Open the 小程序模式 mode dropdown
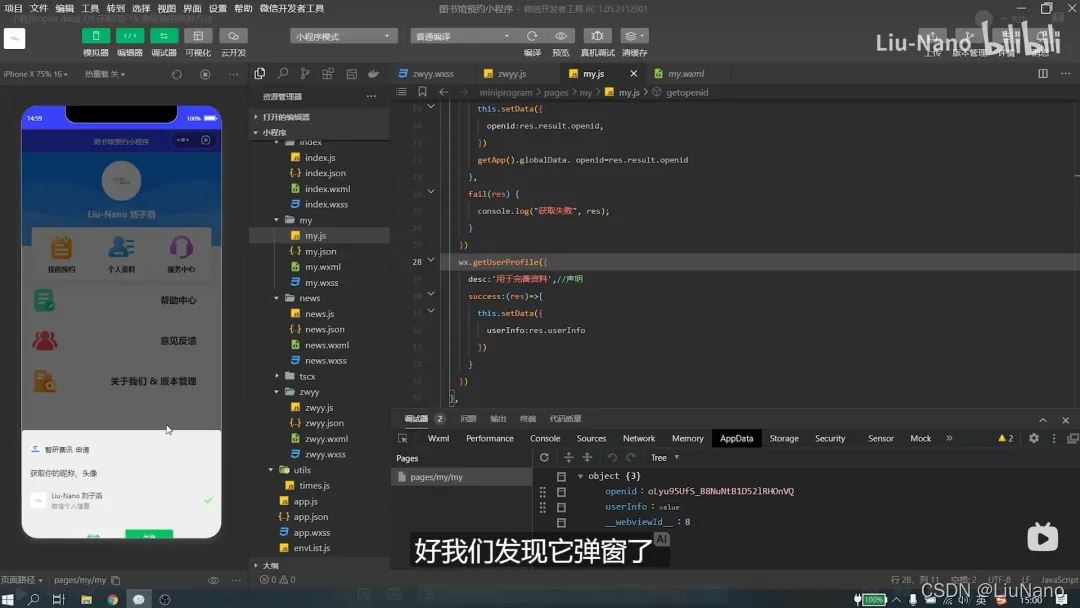This screenshot has width=1080, height=608. (344, 36)
